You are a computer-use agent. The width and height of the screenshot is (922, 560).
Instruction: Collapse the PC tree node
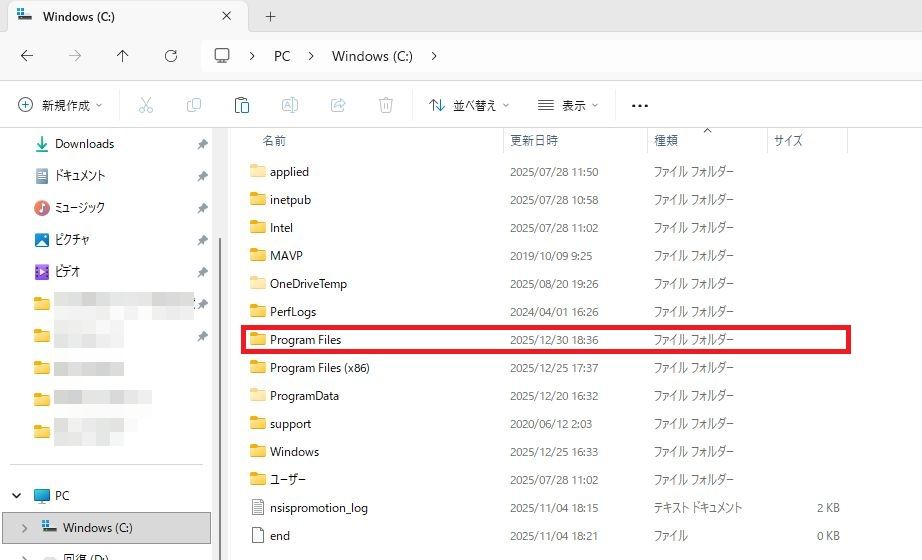point(17,495)
